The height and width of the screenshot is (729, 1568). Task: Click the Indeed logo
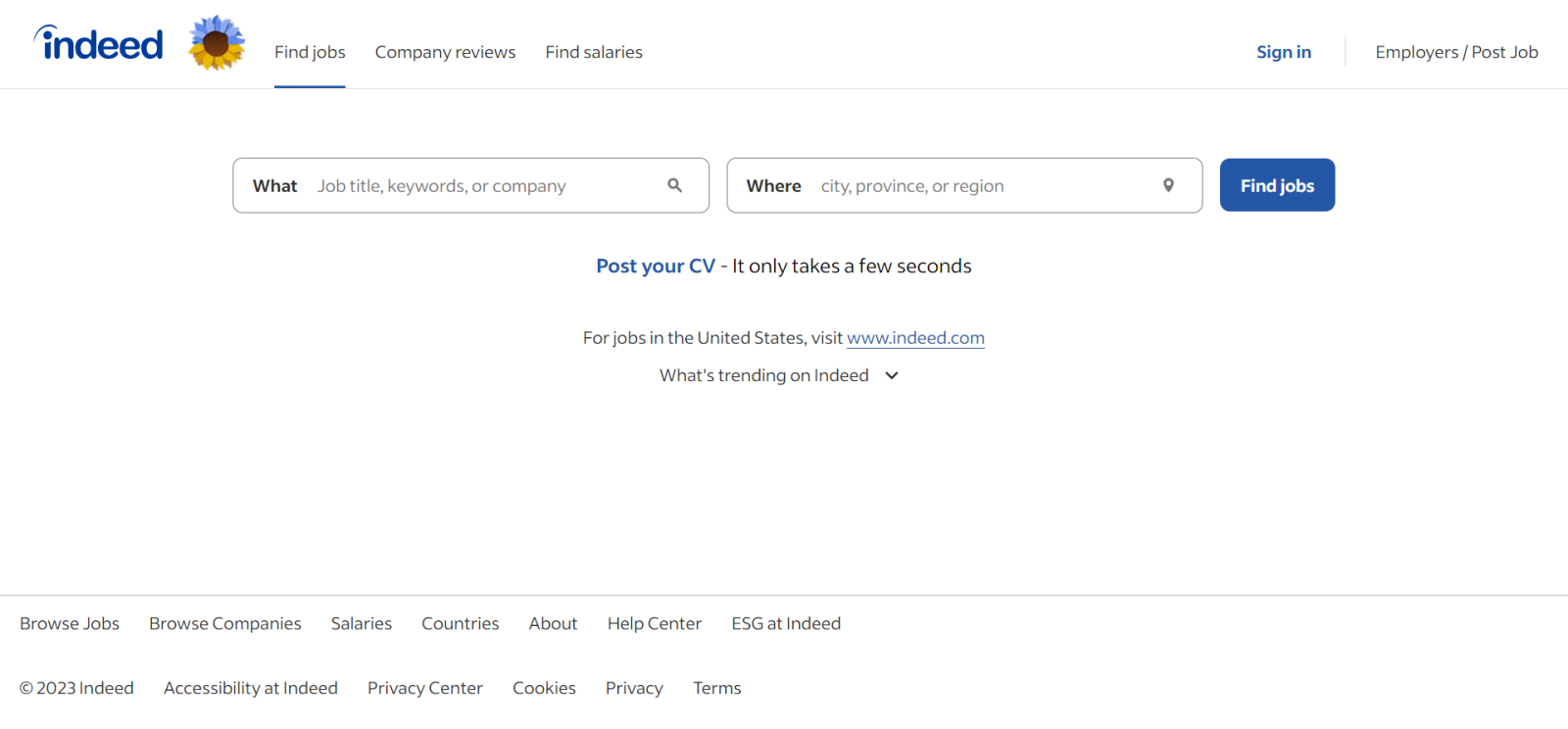[99, 44]
